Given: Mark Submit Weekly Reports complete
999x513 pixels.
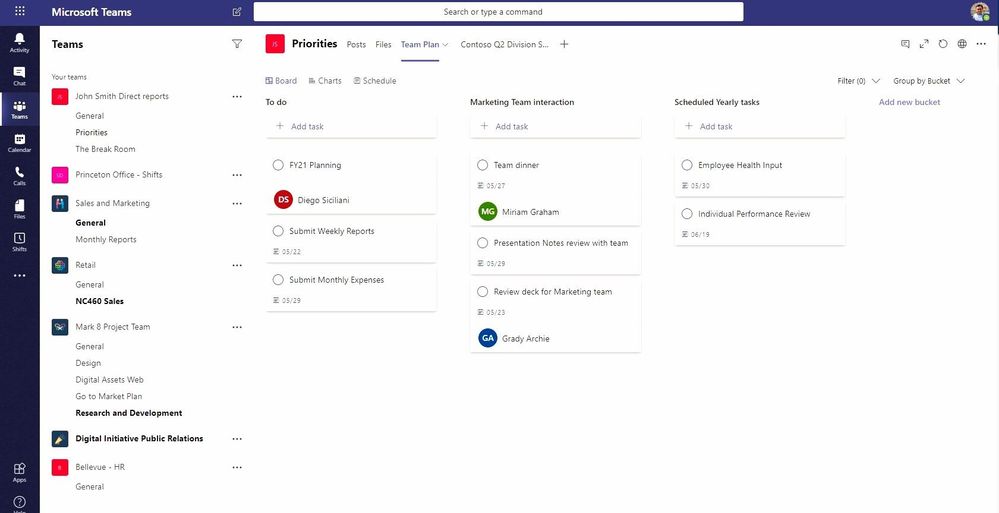Looking at the screenshot, I should [278, 231].
